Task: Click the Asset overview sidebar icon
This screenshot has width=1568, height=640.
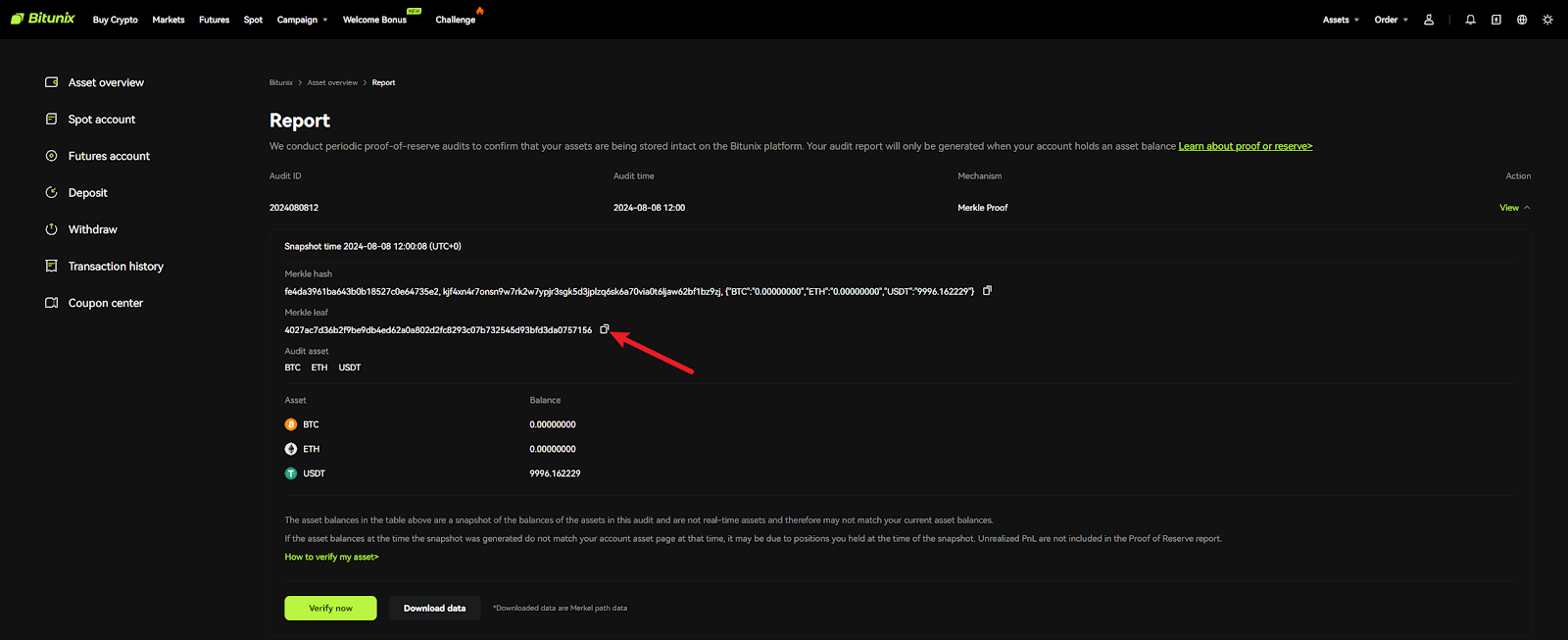Action: coord(52,82)
